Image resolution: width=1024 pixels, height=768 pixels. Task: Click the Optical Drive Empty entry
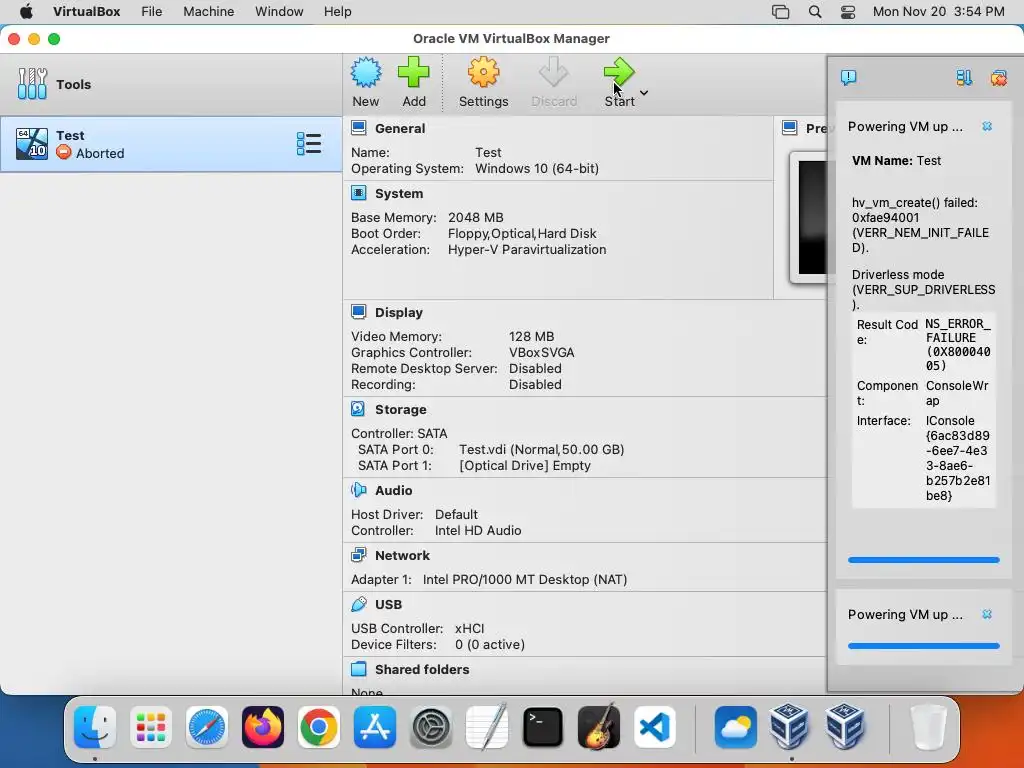524,466
